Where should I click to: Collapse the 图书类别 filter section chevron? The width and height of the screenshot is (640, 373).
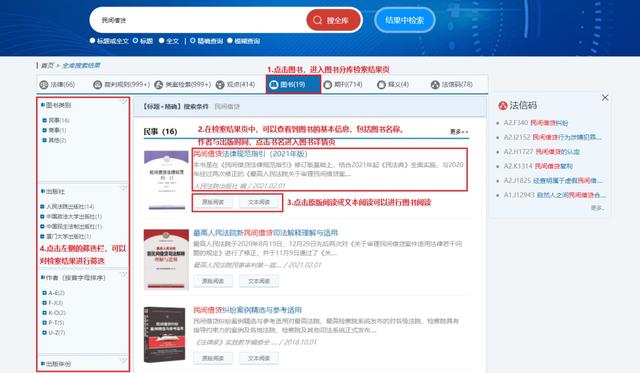pos(123,102)
